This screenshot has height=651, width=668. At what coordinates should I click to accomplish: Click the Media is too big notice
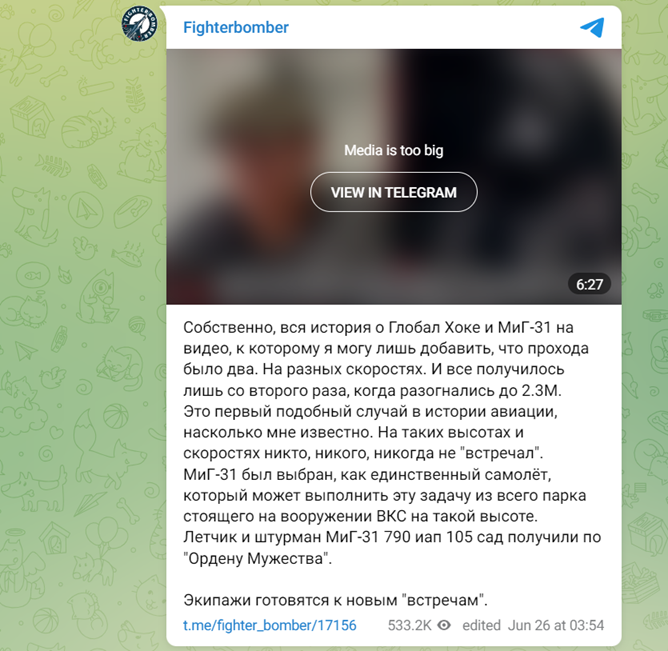click(394, 150)
